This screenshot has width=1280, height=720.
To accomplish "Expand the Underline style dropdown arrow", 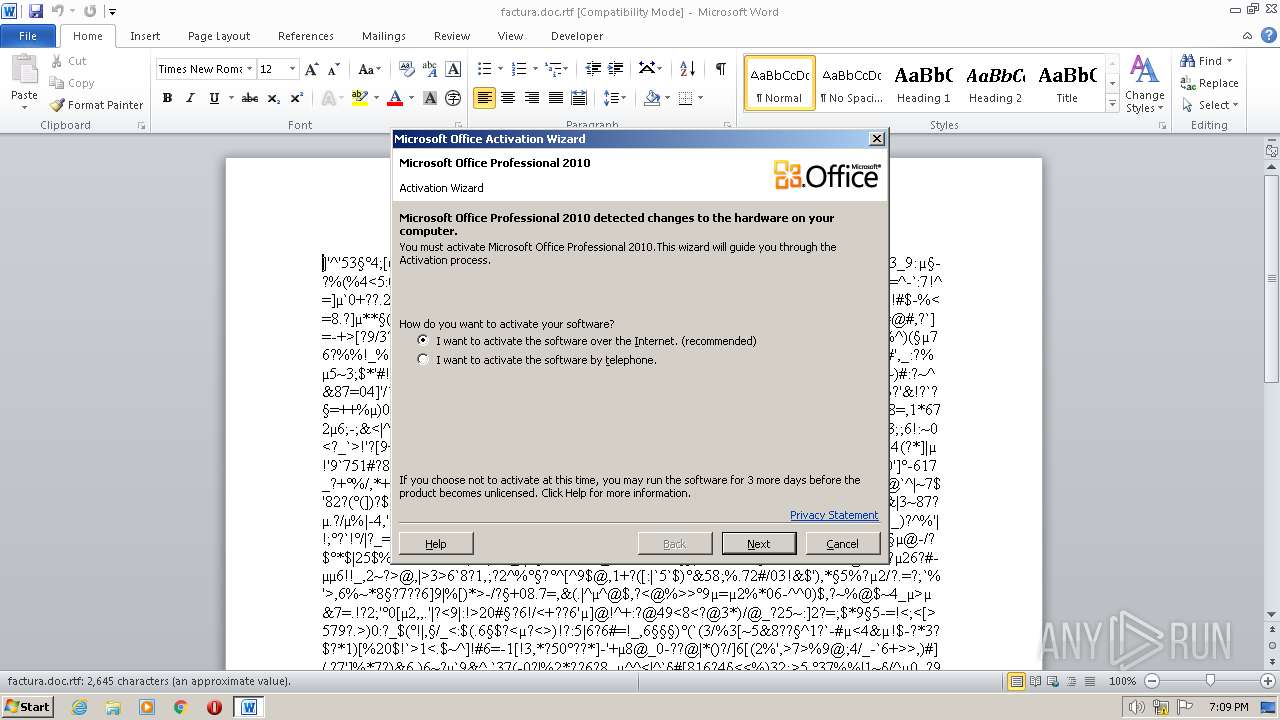I will click(230, 98).
